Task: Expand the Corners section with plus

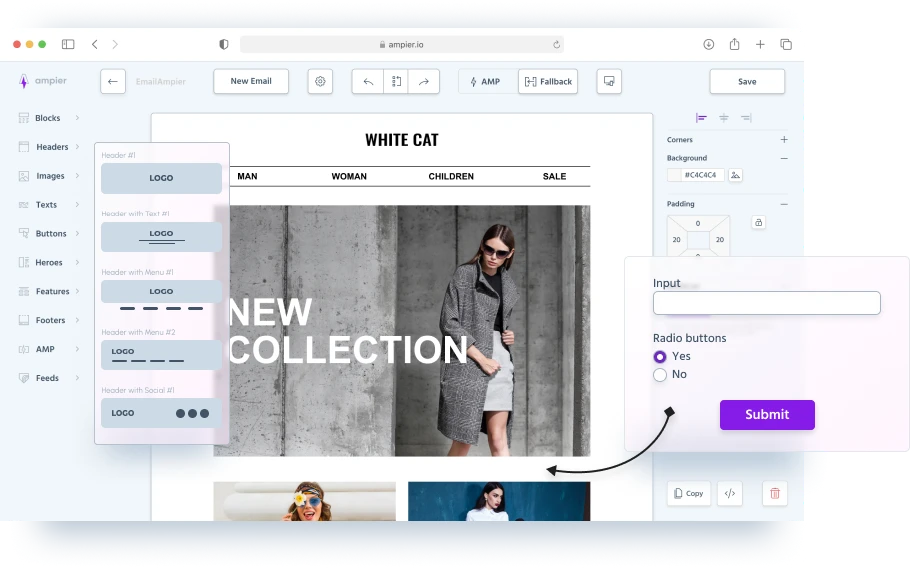Action: [x=784, y=140]
